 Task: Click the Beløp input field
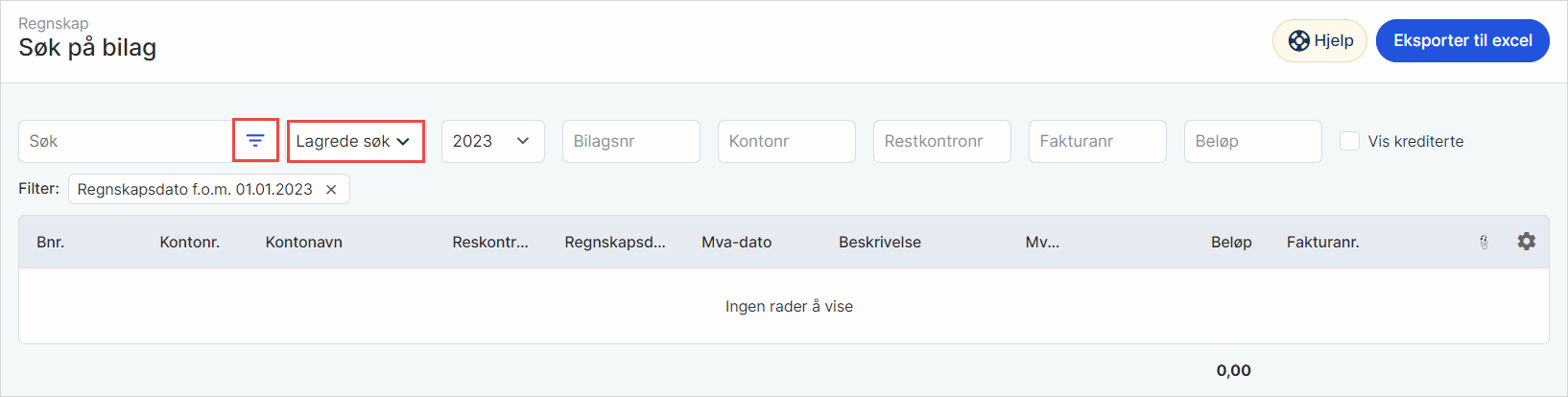1252,141
